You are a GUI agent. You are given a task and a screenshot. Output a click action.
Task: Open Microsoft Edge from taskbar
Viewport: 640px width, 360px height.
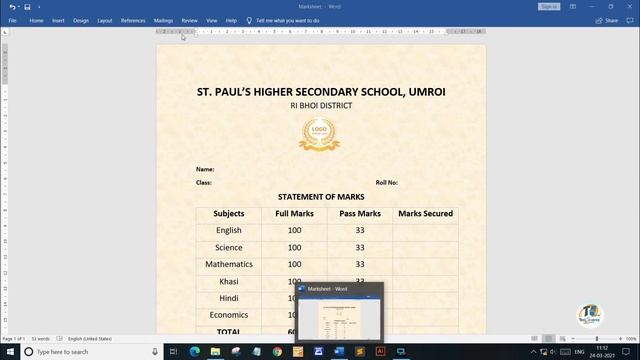(x=195, y=351)
